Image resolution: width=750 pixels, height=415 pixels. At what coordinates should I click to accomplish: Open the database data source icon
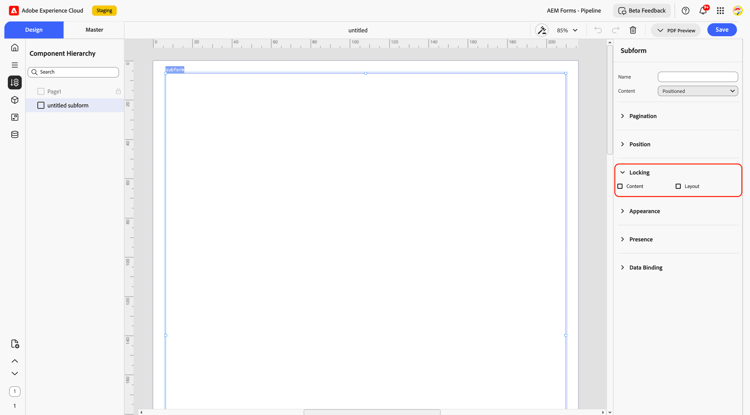15,135
